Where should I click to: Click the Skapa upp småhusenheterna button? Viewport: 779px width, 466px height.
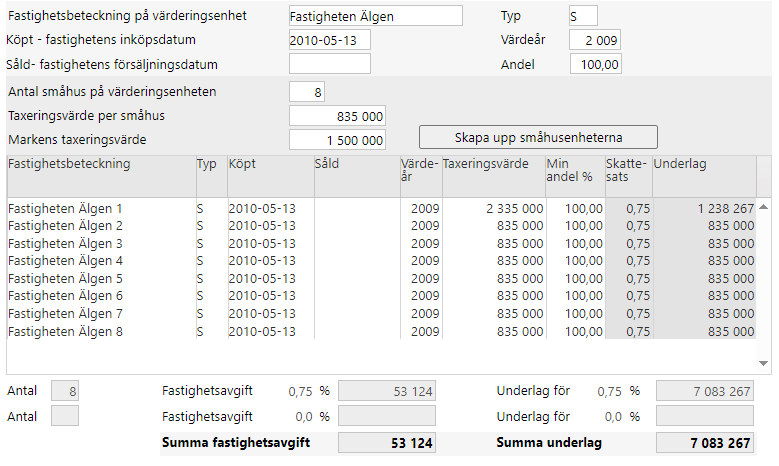click(x=538, y=137)
